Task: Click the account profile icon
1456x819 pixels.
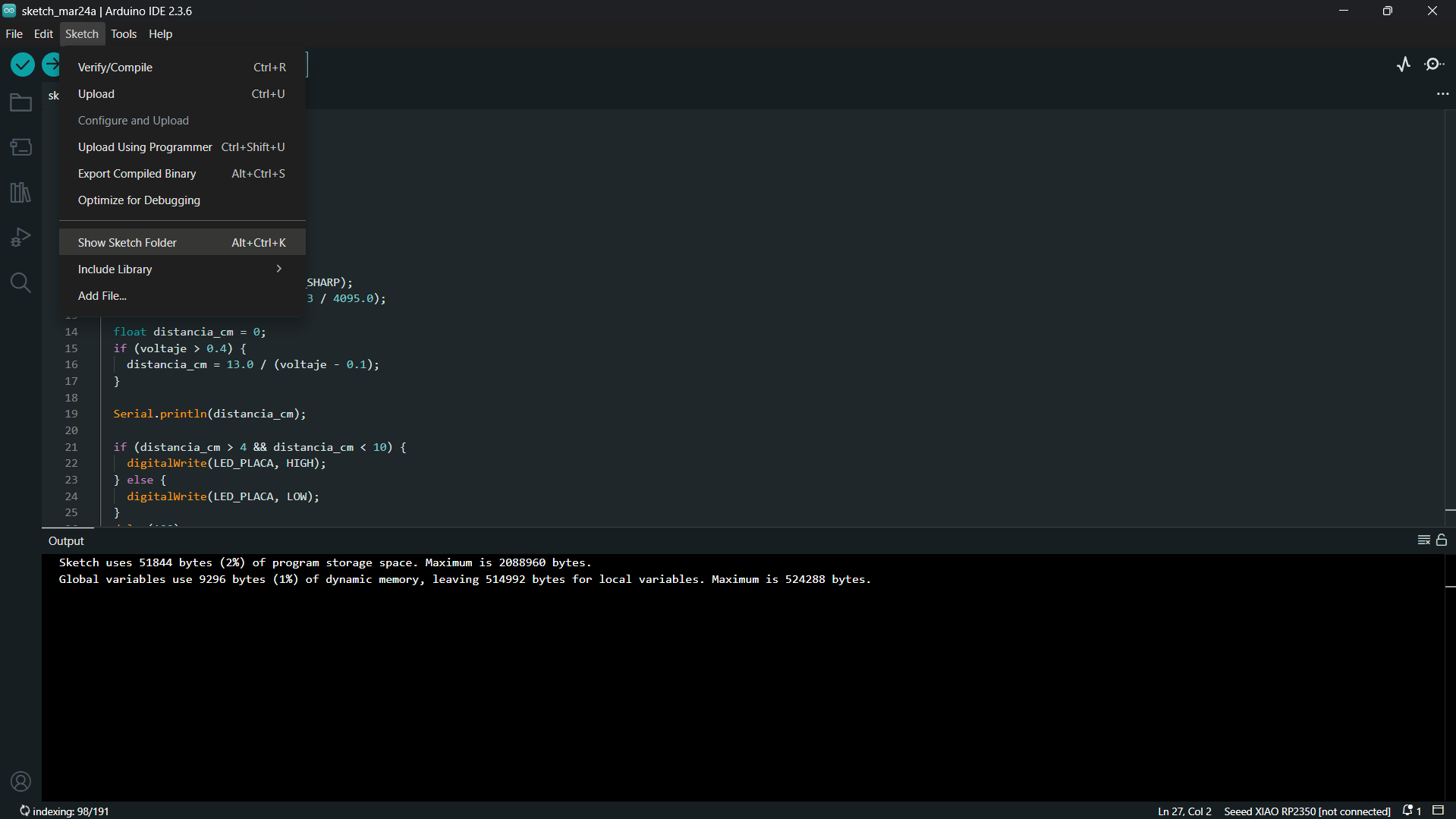Action: coord(20,781)
